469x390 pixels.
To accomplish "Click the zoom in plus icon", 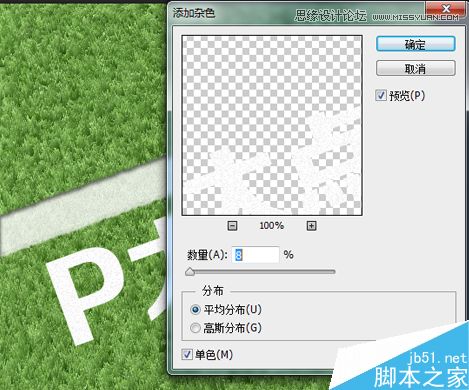I will (311, 226).
